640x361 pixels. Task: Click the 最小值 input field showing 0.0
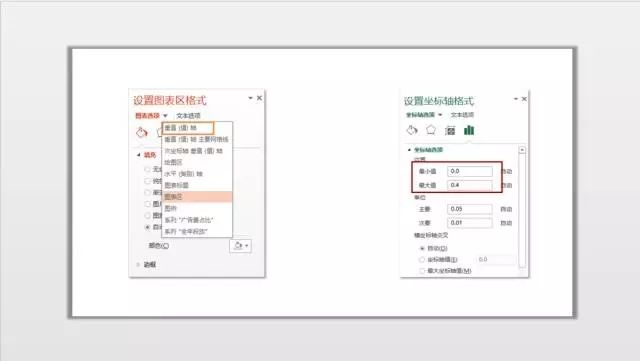point(470,171)
